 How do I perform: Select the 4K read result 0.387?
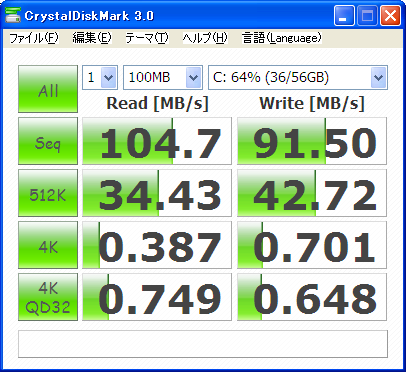pos(157,245)
